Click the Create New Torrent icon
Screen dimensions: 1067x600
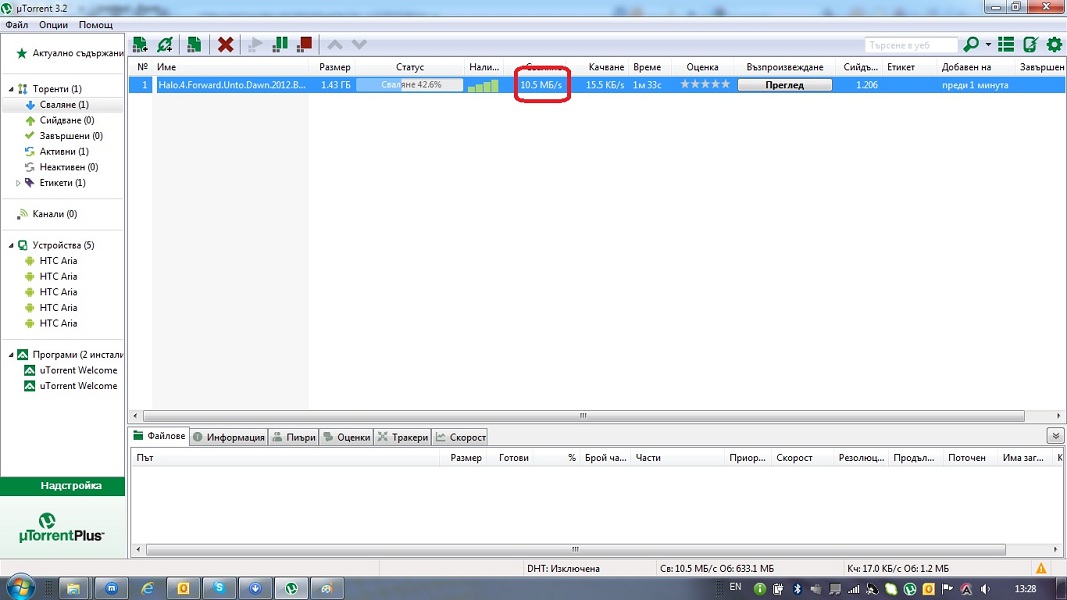(x=195, y=45)
